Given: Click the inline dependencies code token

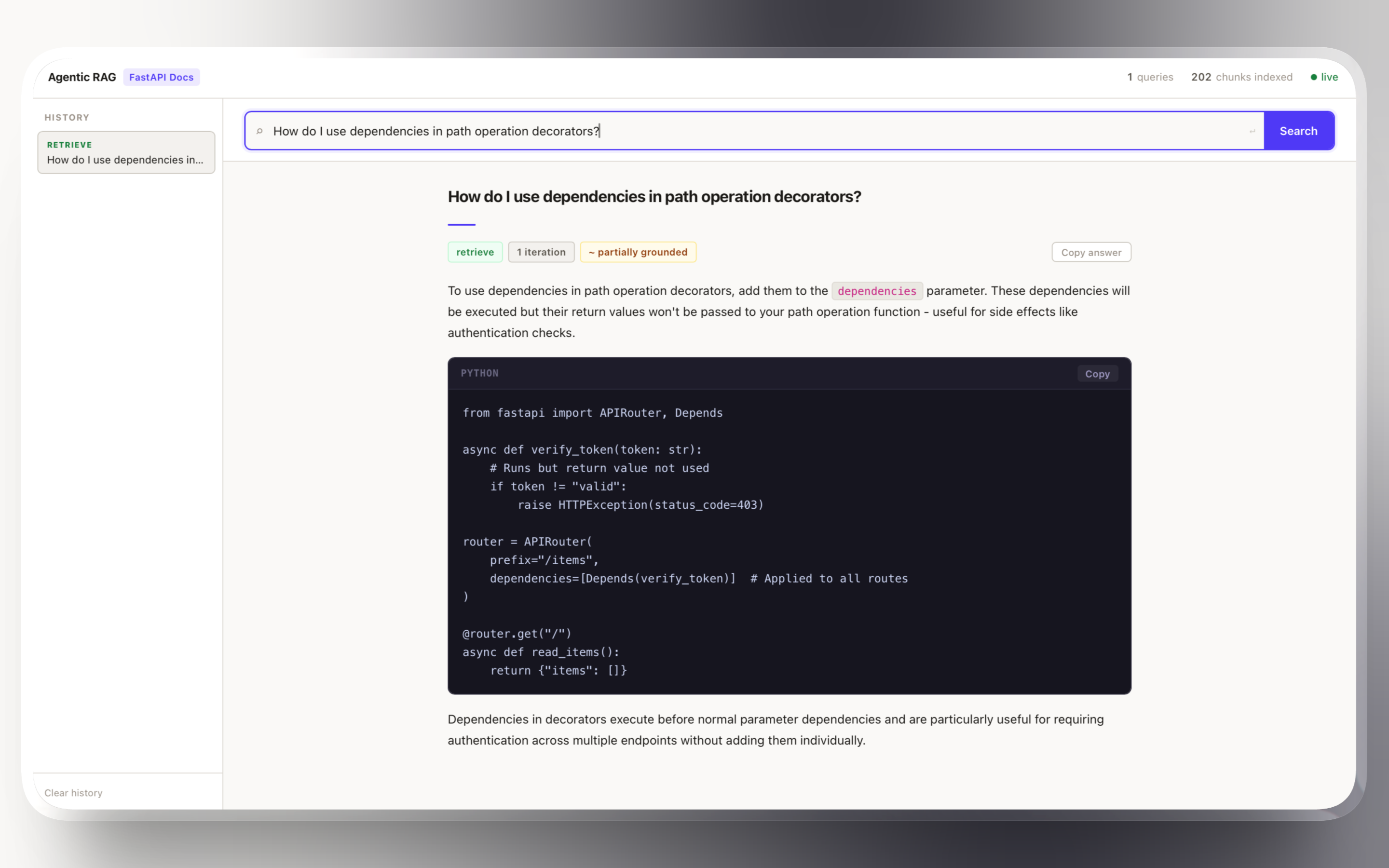Looking at the screenshot, I should tap(876, 291).
